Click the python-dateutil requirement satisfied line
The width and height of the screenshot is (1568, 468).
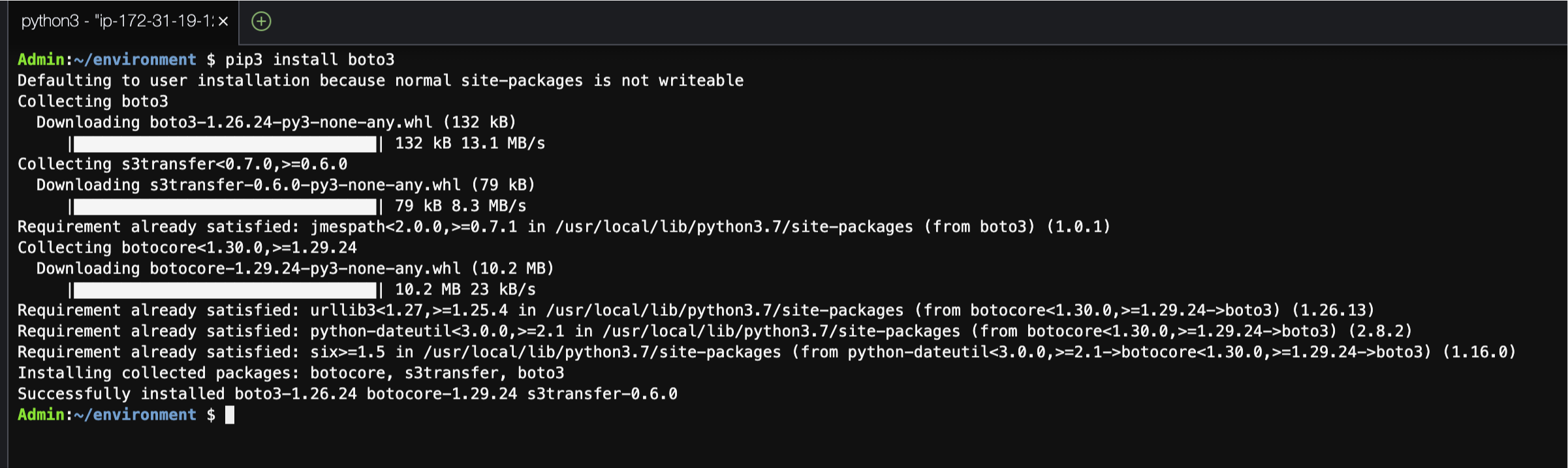click(714, 332)
